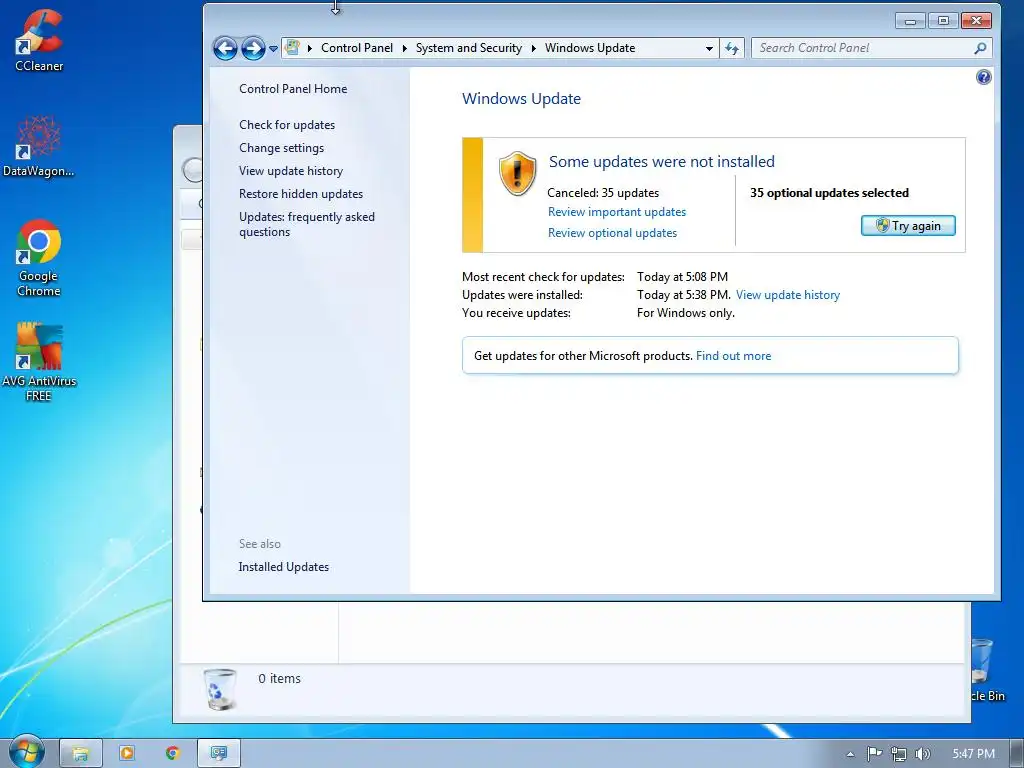
Task: Click 0 items text in background window
Action: [280, 679]
